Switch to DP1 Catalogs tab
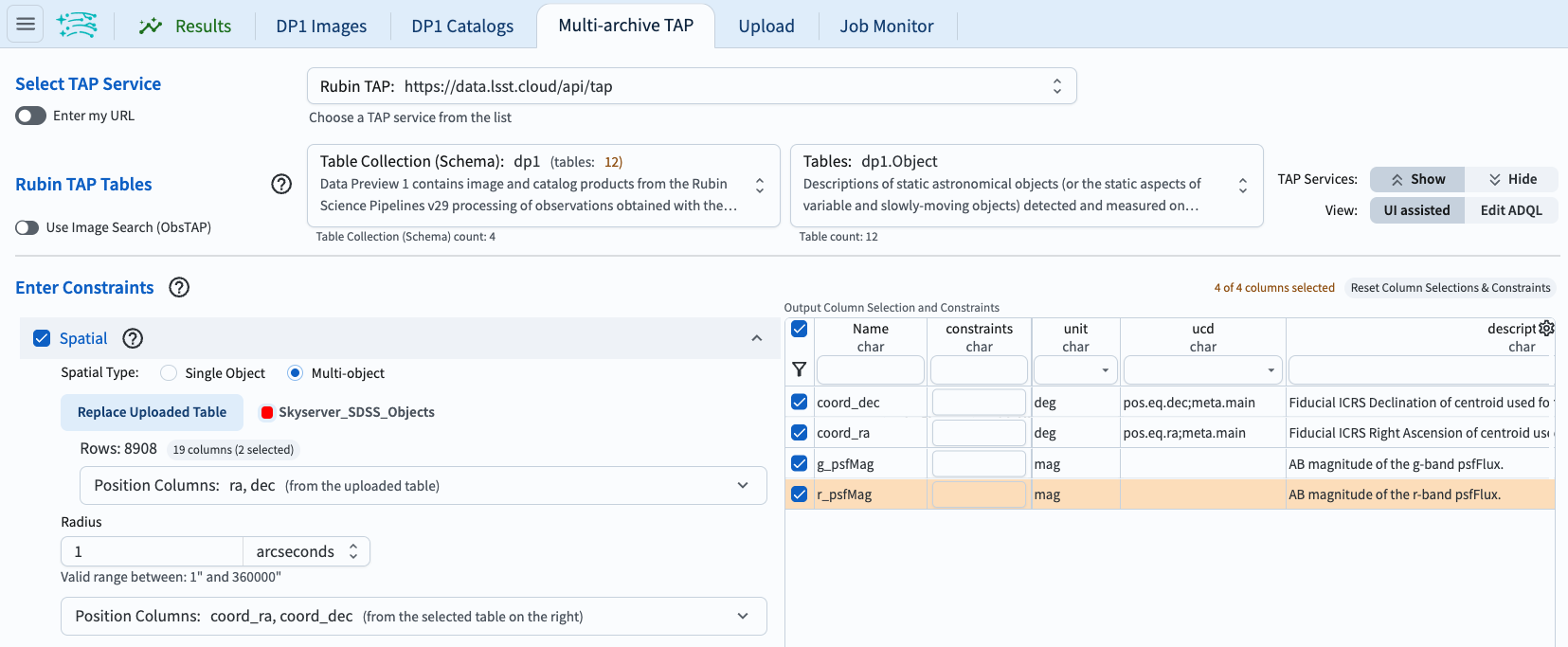Viewport: 1568px width, 647px height. click(462, 26)
